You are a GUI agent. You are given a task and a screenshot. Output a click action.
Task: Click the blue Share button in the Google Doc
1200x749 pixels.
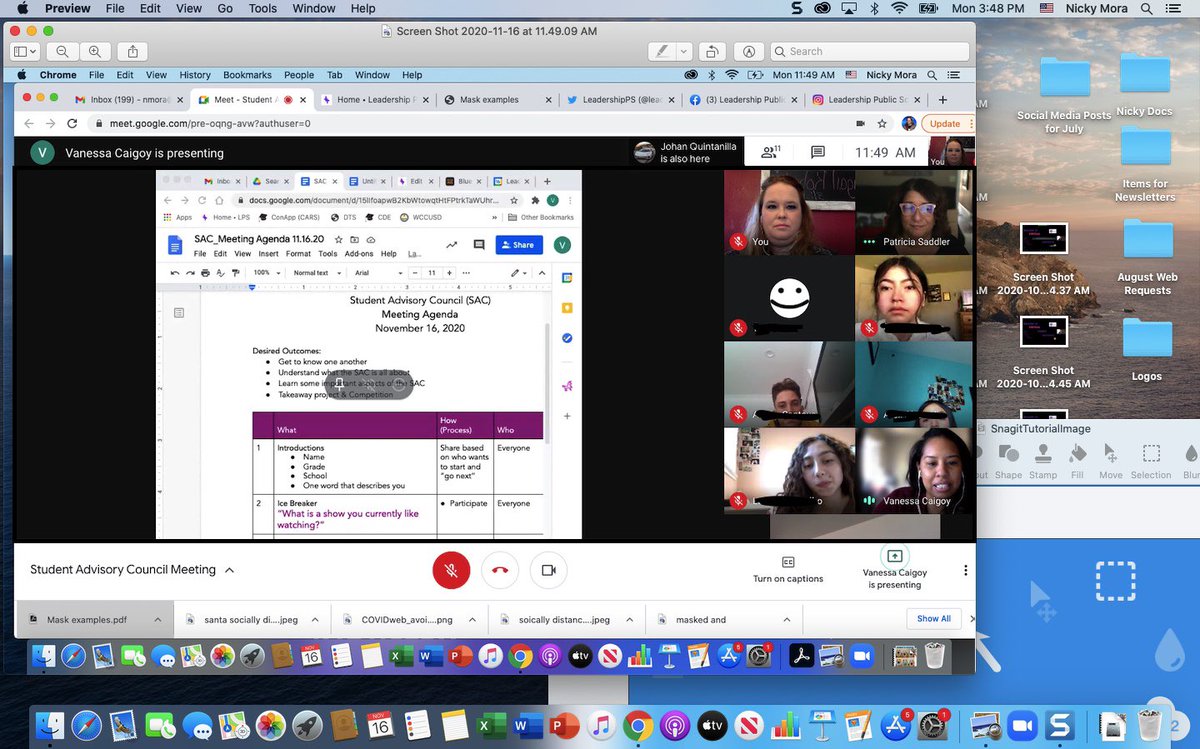[518, 244]
